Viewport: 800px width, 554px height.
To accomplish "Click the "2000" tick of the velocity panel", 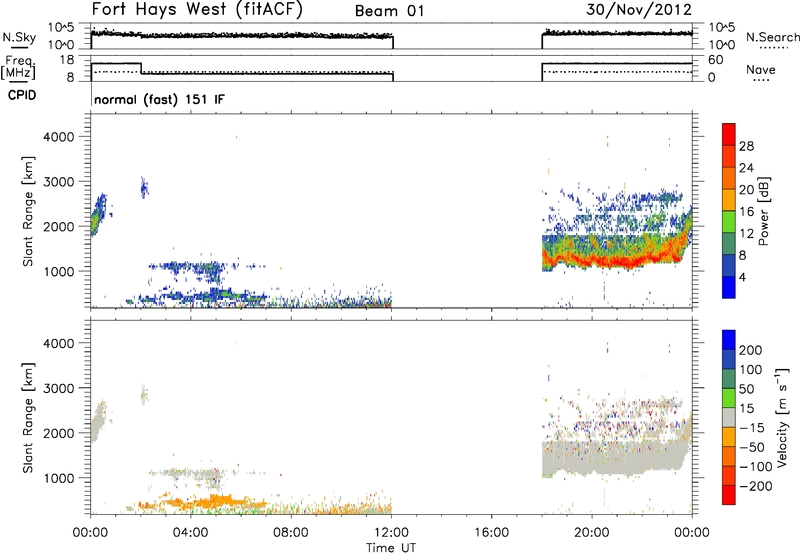I will [x=59, y=433].
